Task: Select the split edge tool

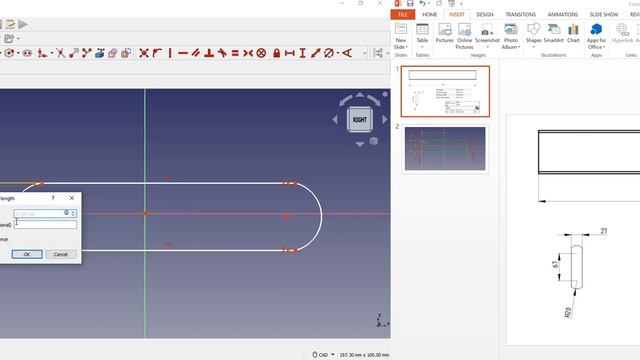Action: 87,53
